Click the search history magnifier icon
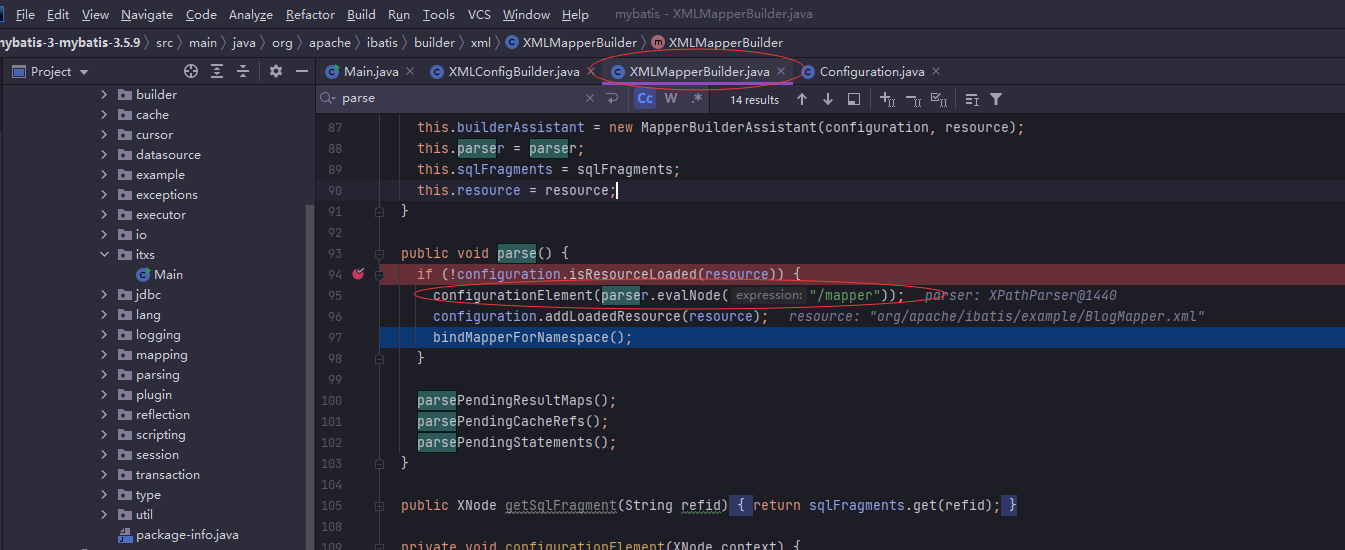Image resolution: width=1345 pixels, height=550 pixels. [327, 99]
